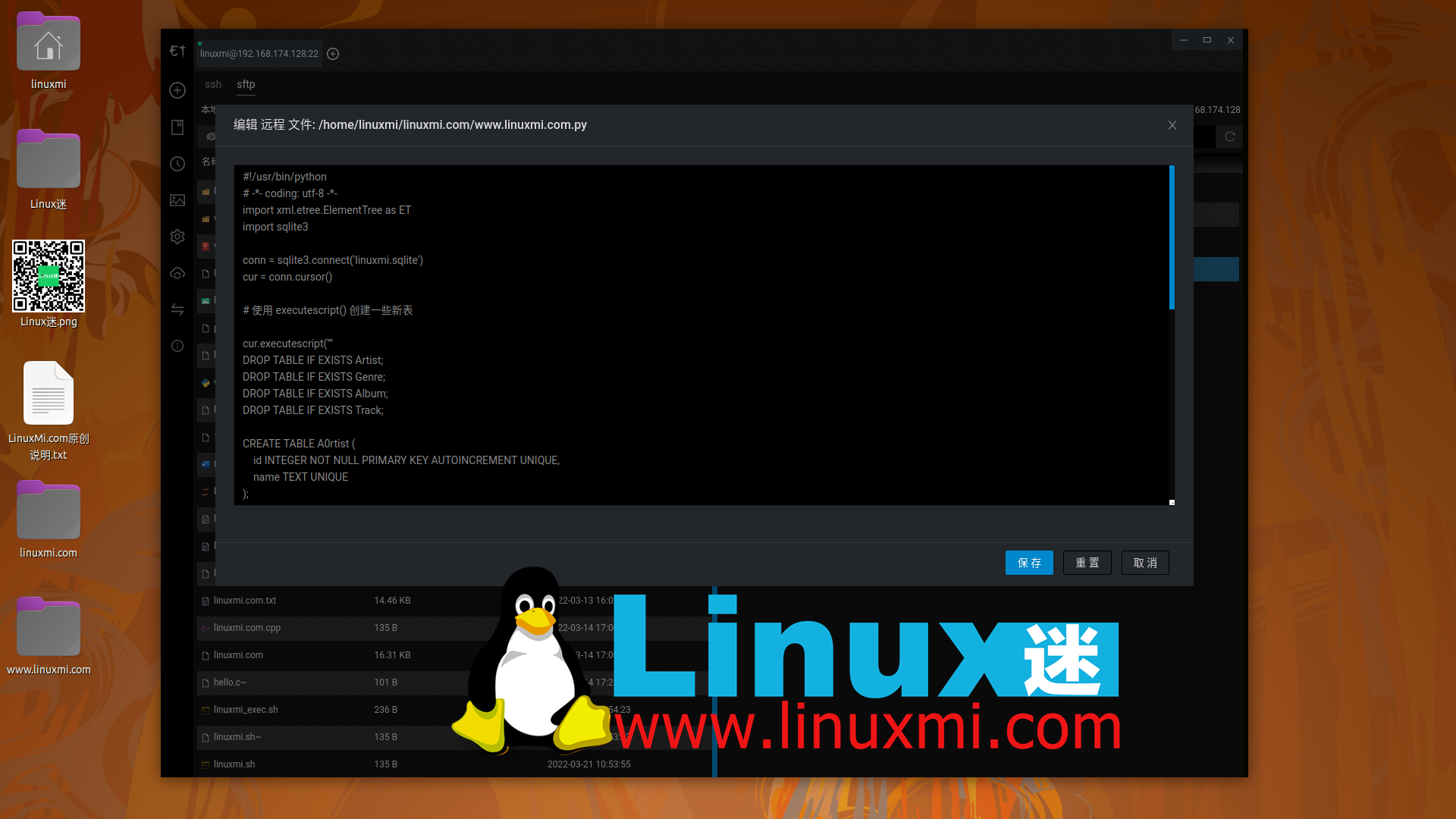Image resolution: width=1456 pixels, height=819 pixels.
Task: Click 'import sqlite3' line in editor
Action: coord(275,227)
